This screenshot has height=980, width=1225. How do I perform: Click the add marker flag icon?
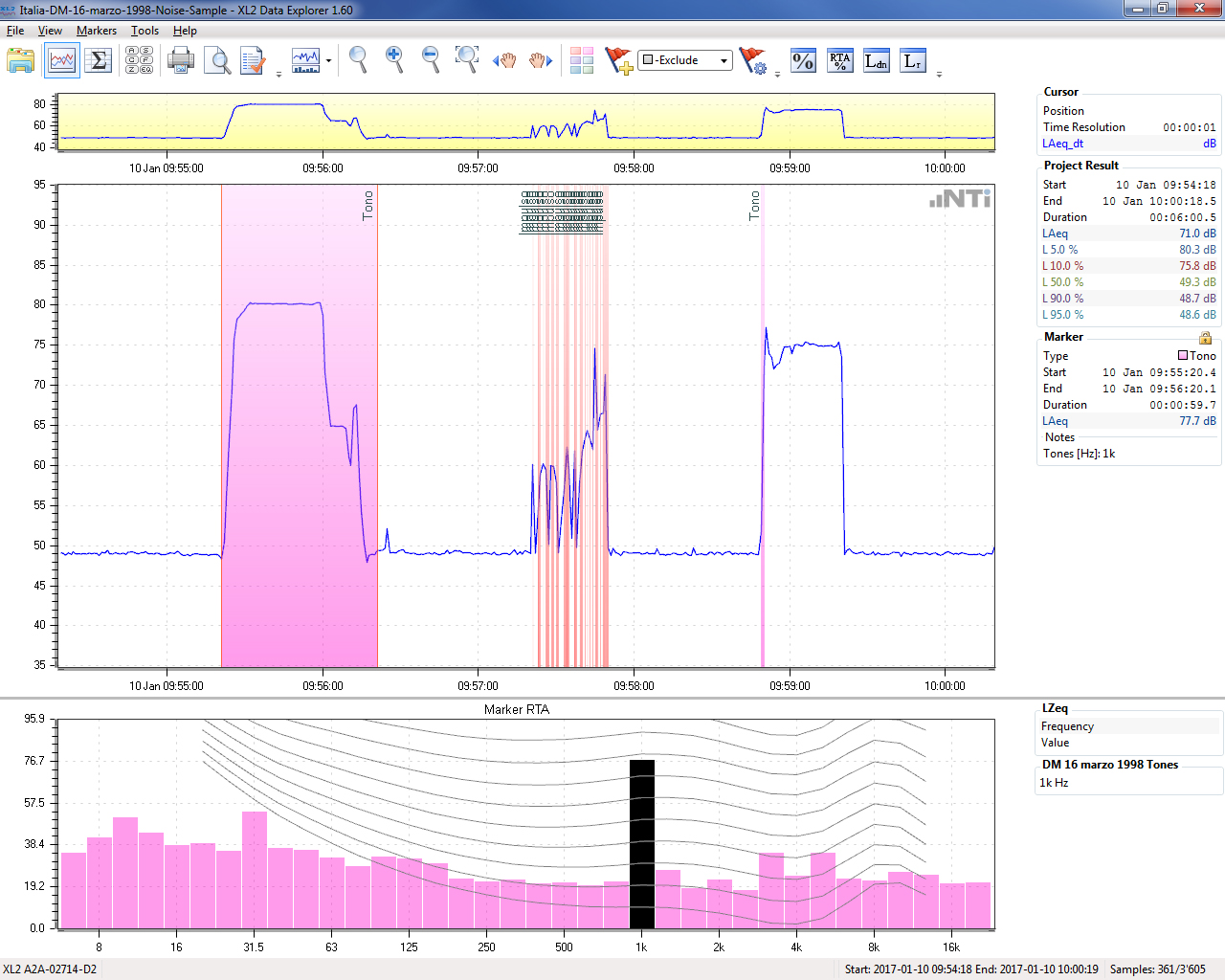618,61
